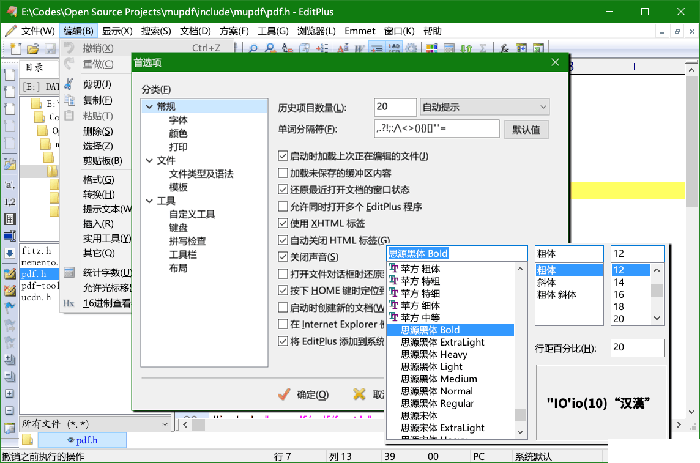Click the blue down-arrow icon in left toolbar
The width and height of the screenshot is (700, 463).
(x=9, y=253)
